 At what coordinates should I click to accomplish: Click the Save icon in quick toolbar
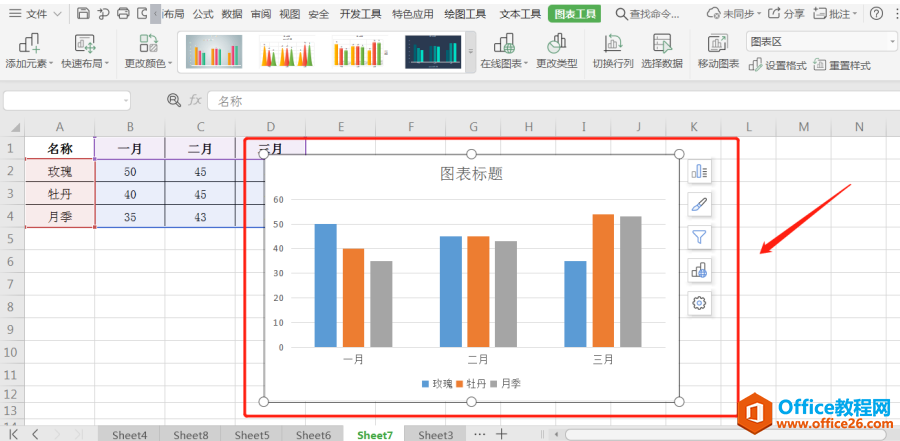coord(83,14)
